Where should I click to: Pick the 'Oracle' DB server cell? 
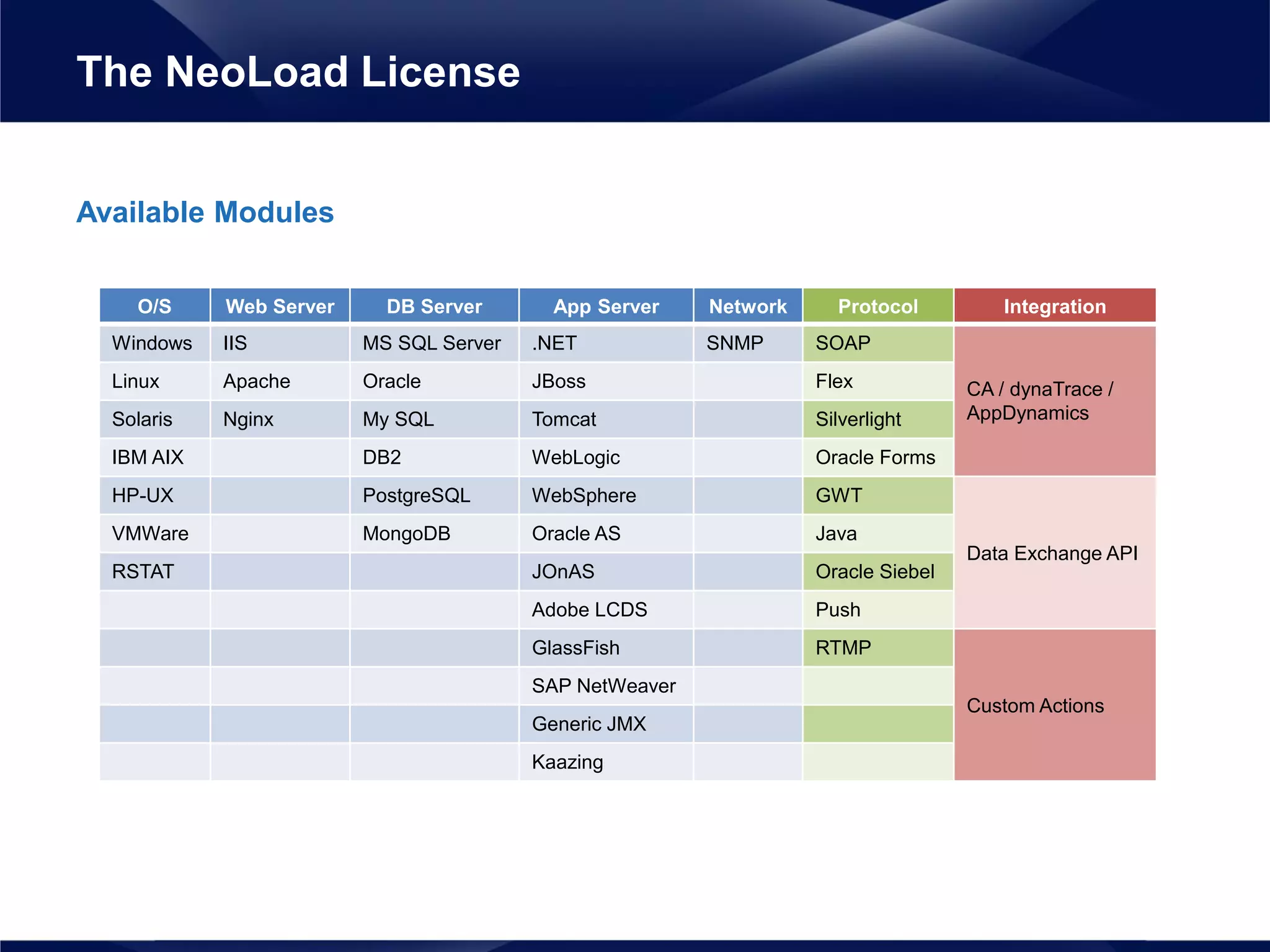pos(435,381)
